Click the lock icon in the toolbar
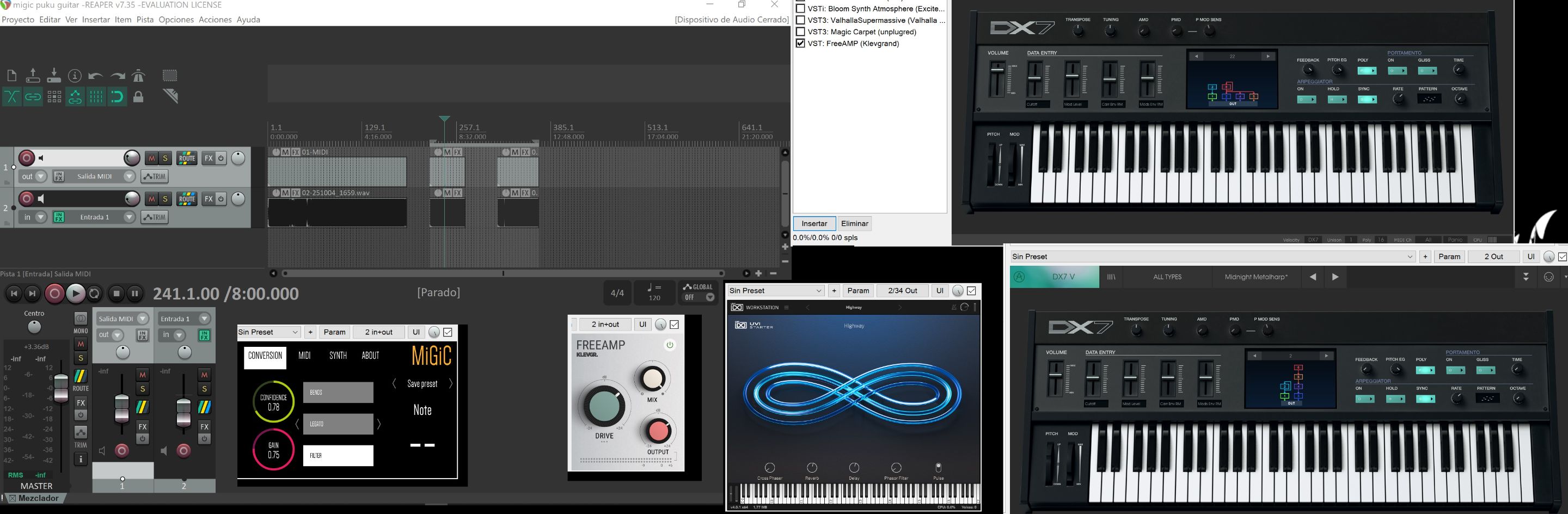Viewport: 1568px width, 514px height. pyautogui.click(x=138, y=97)
